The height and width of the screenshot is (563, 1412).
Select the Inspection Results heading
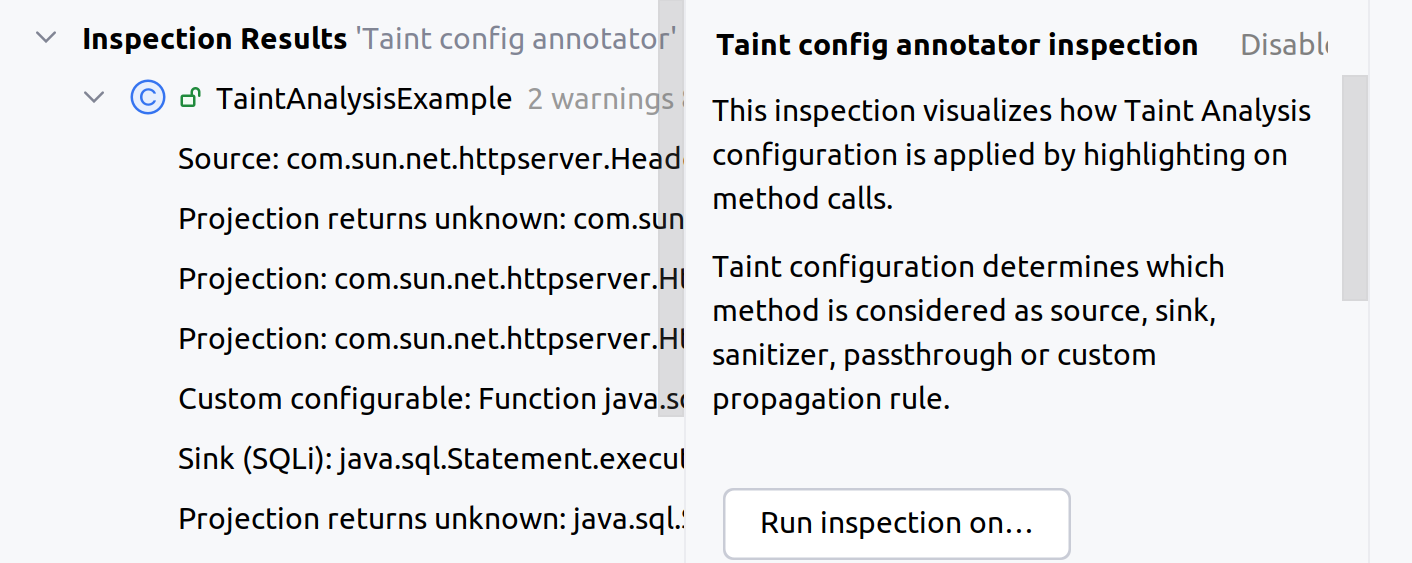click(214, 39)
